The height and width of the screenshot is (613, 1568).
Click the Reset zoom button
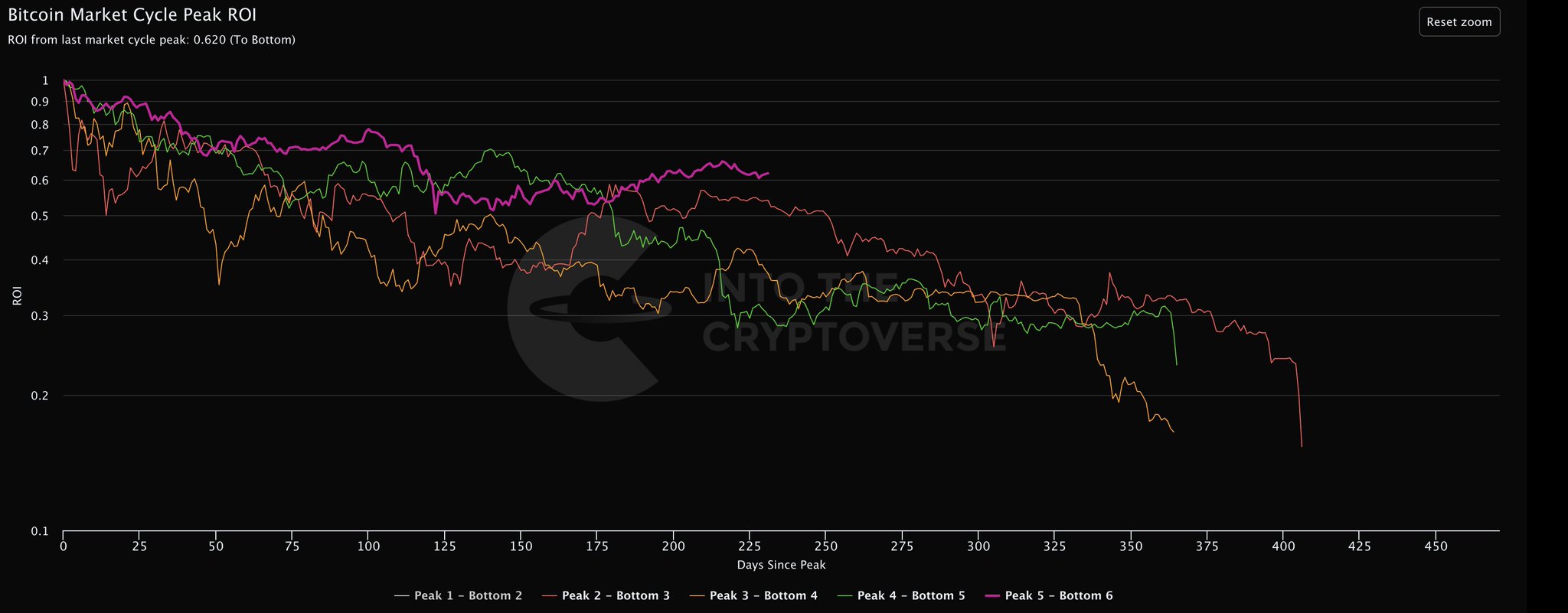(1459, 21)
